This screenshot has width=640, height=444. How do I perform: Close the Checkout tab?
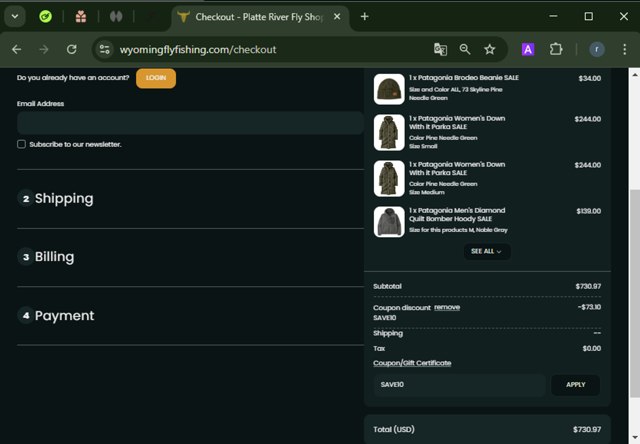click(x=337, y=17)
